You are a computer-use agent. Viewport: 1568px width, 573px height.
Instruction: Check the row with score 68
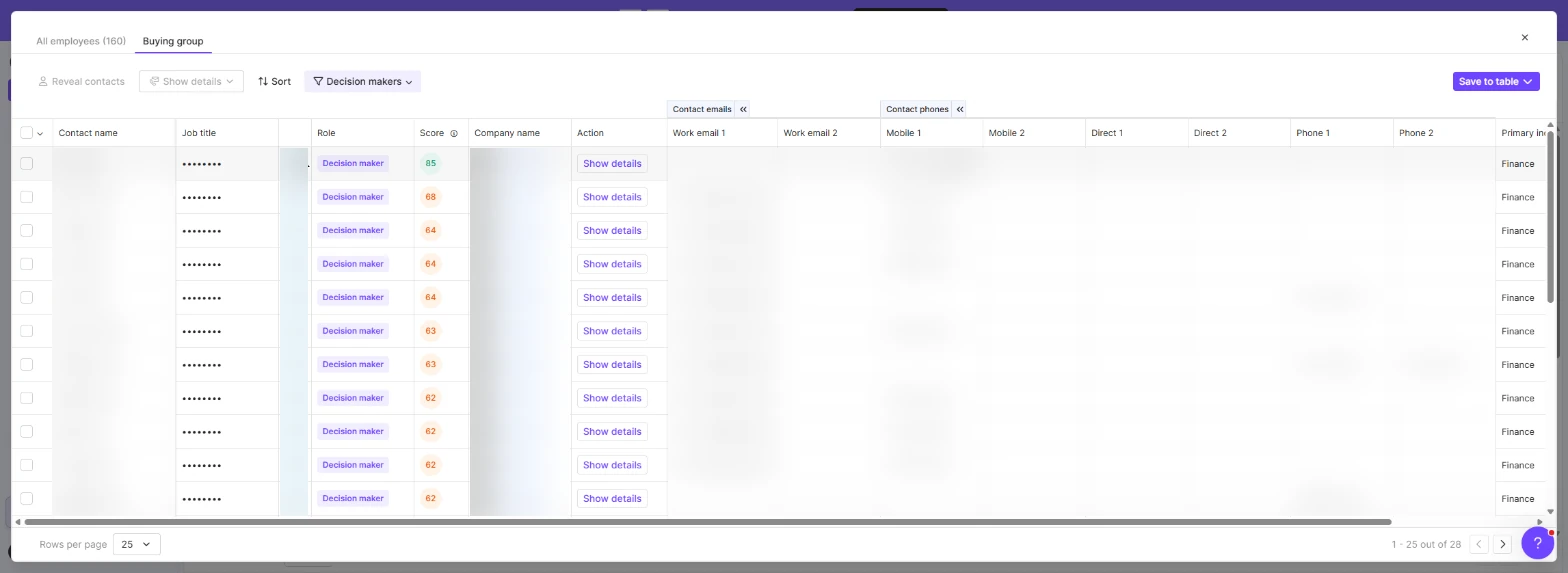26,197
